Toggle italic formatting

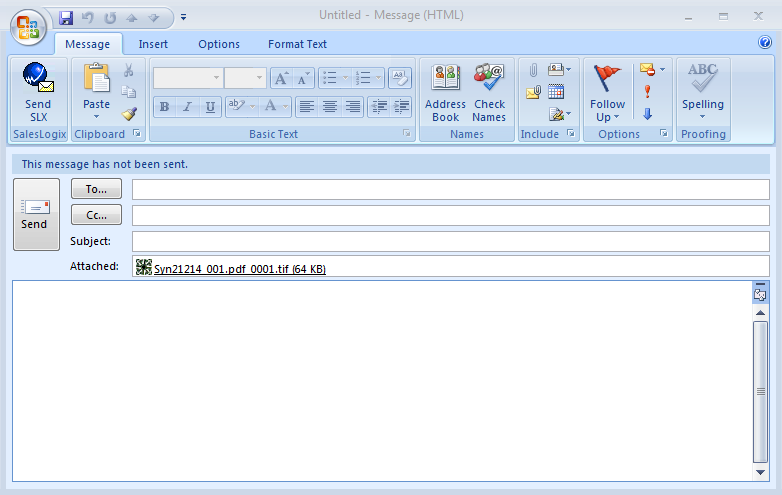tap(188, 107)
